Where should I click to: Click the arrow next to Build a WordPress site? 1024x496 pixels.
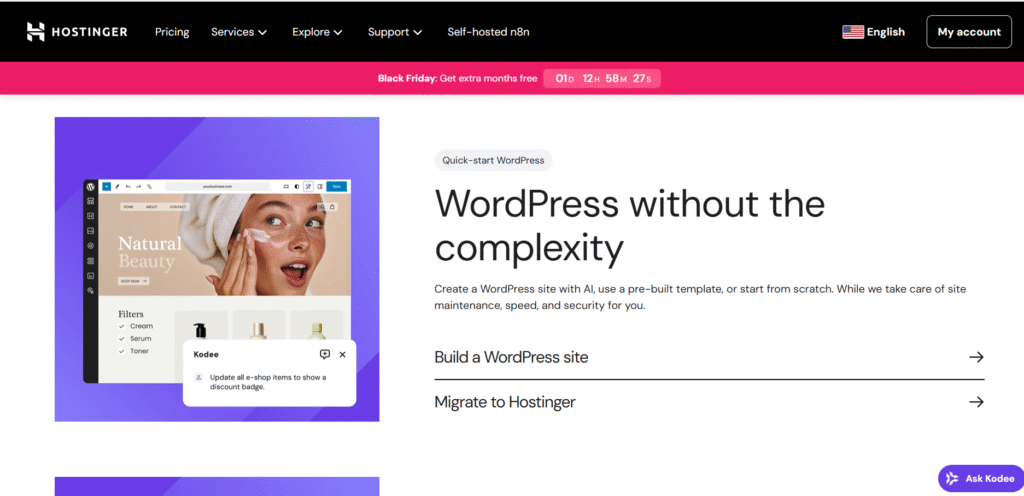(x=976, y=357)
